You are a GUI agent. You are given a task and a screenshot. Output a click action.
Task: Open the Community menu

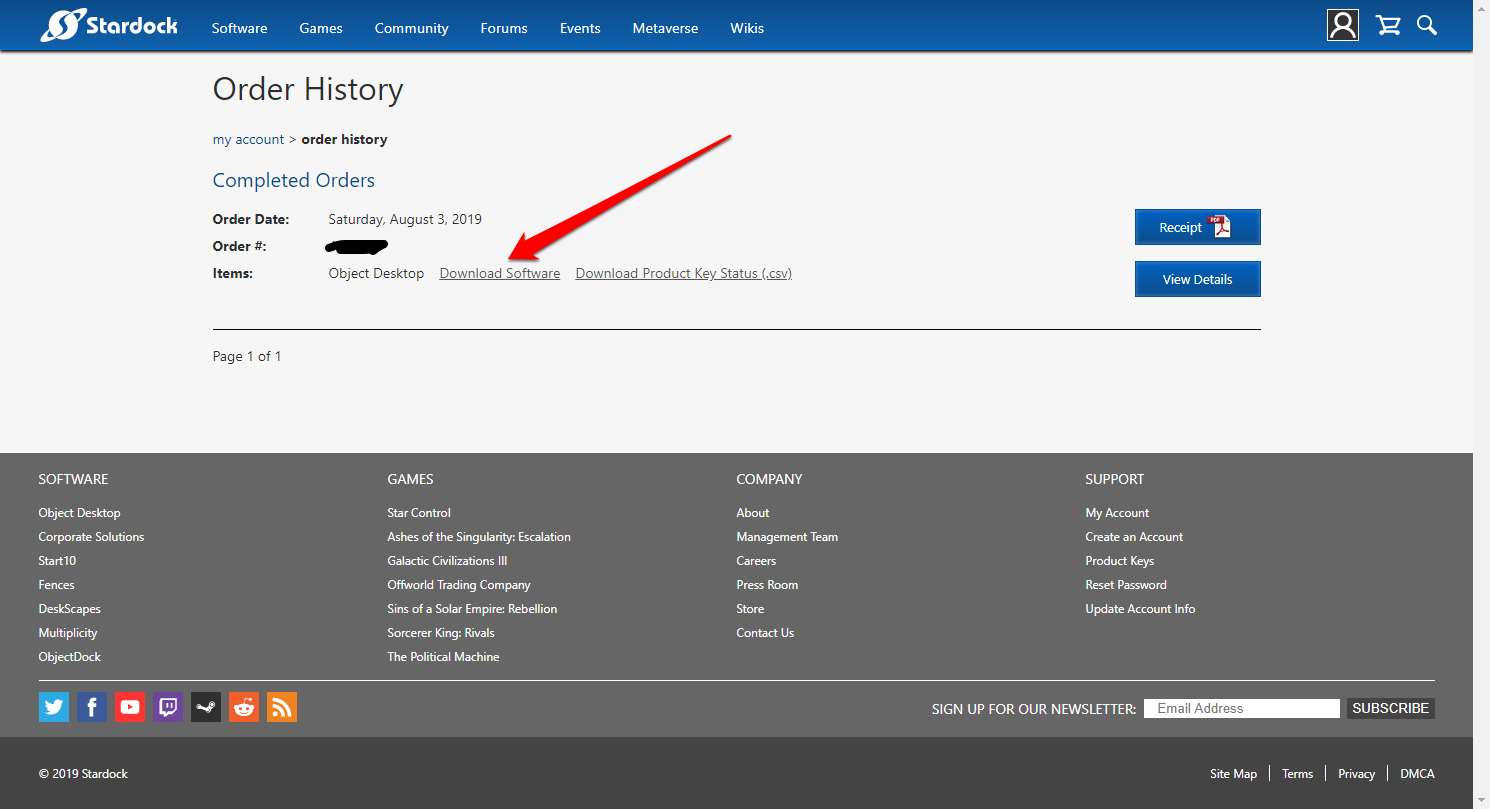pyautogui.click(x=412, y=28)
